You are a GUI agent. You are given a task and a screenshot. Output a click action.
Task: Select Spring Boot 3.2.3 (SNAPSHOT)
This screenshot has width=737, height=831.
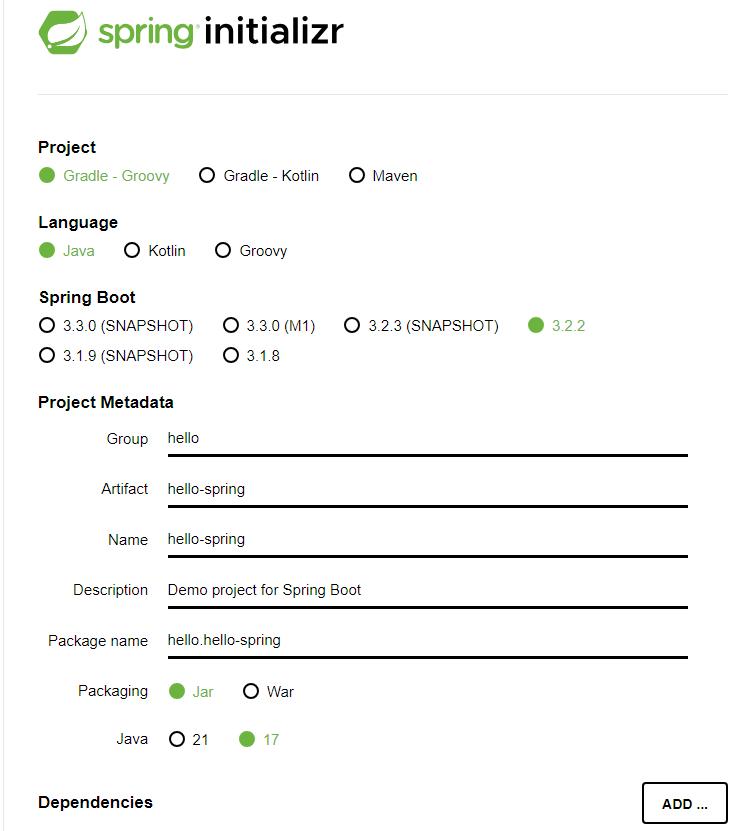[x=352, y=326]
